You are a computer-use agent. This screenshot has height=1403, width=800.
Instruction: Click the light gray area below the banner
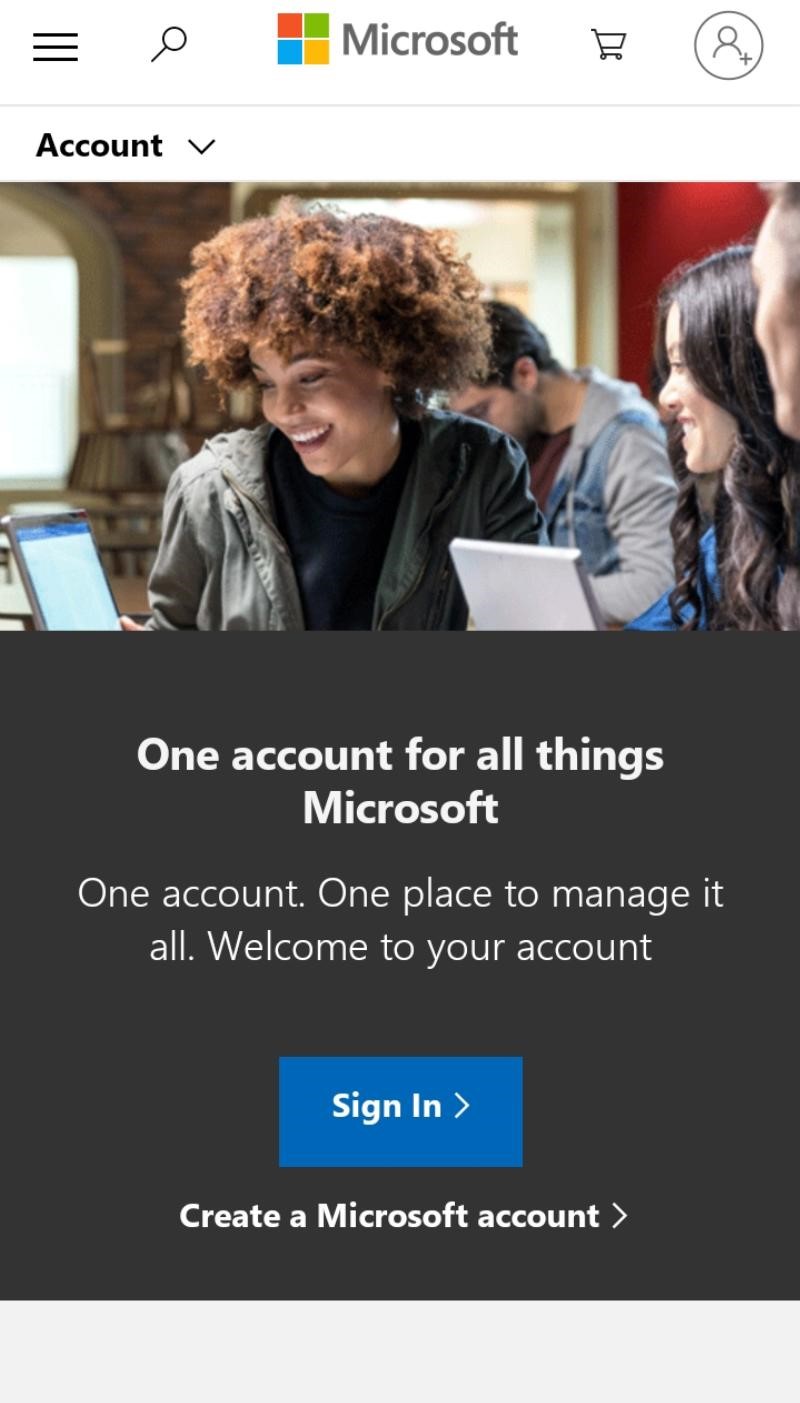(400, 1351)
